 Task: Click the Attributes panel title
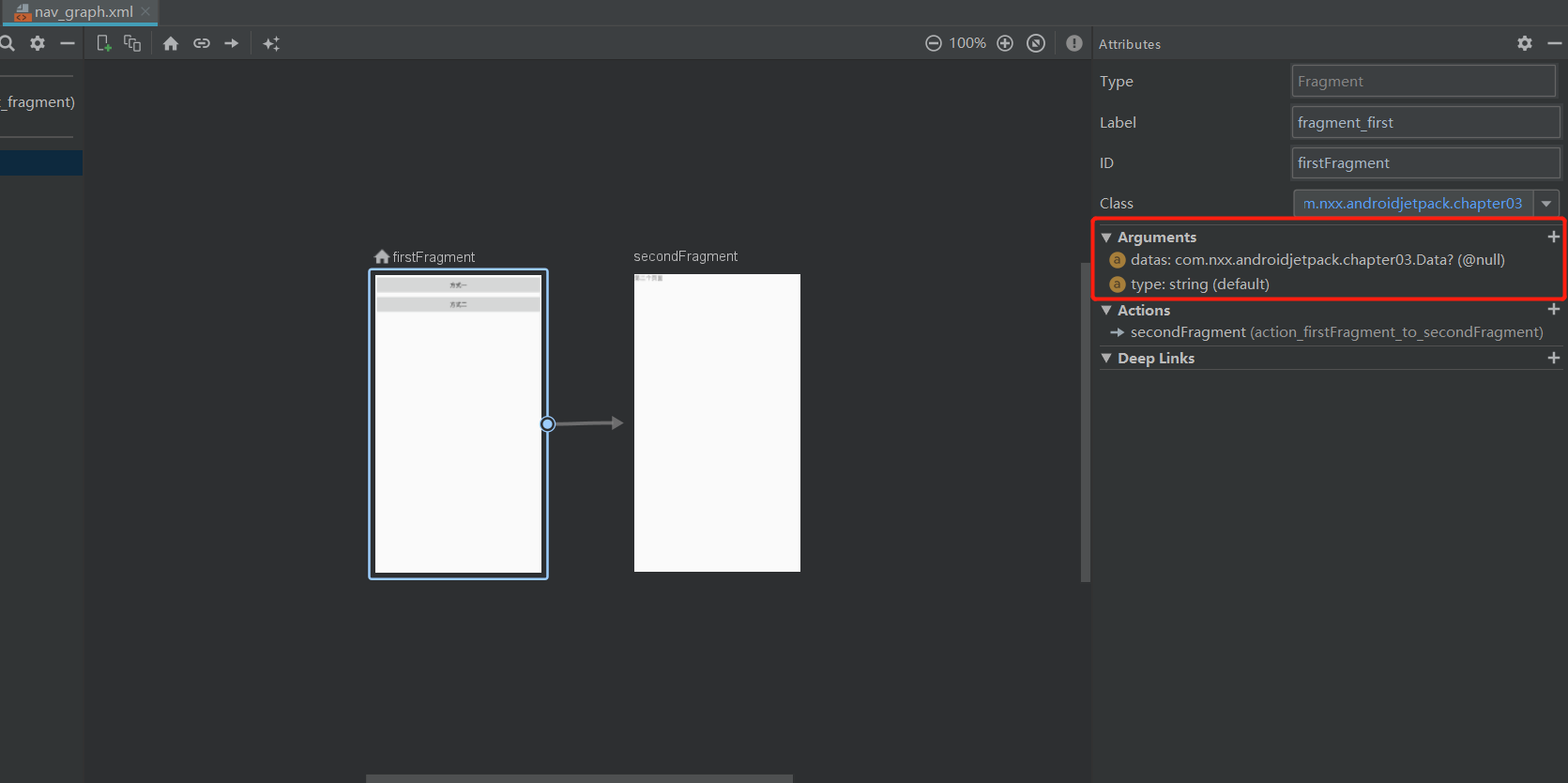coord(1130,44)
